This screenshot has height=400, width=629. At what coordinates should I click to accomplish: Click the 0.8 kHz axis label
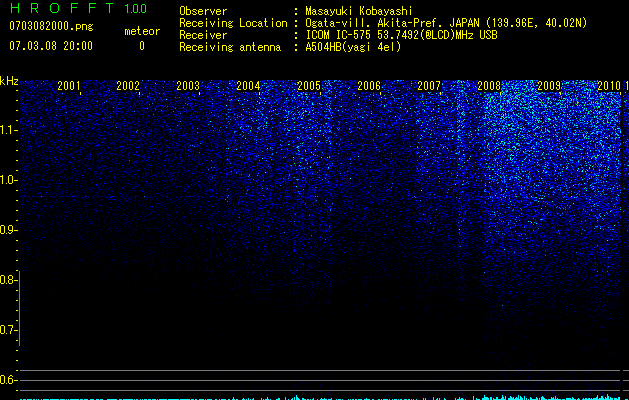pyautogui.click(x=8, y=280)
